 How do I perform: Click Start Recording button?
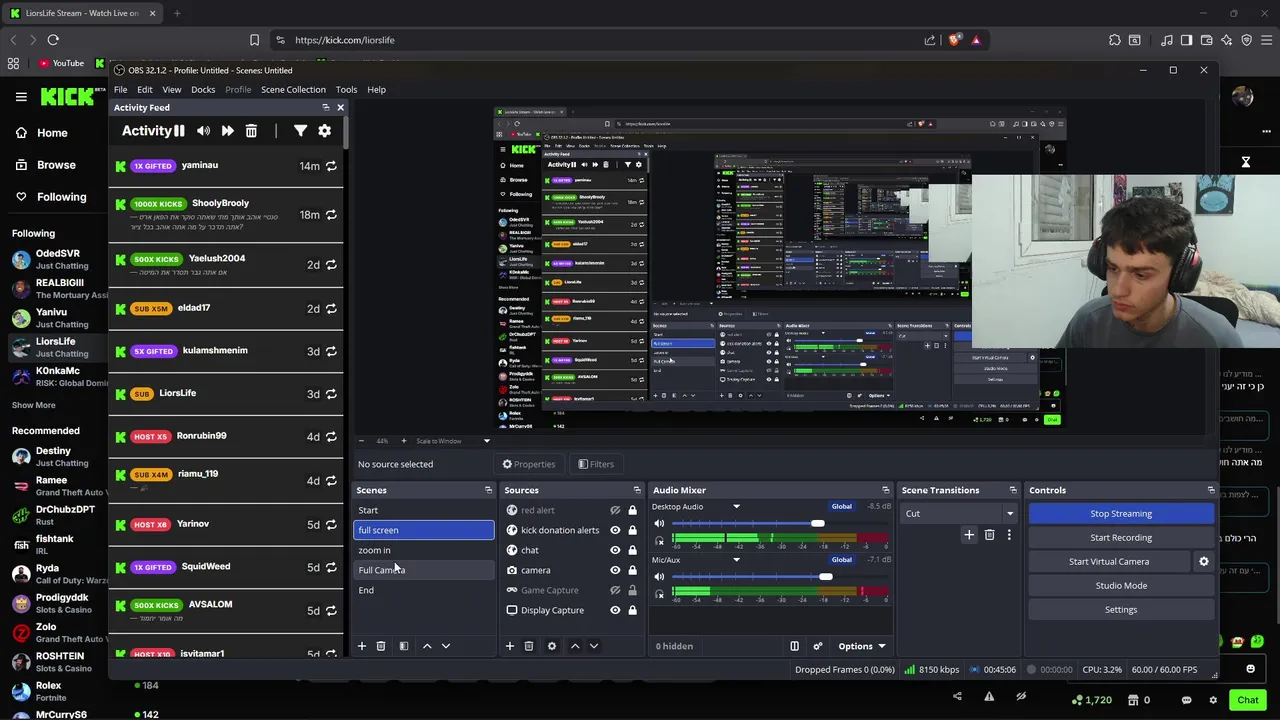(x=1121, y=537)
